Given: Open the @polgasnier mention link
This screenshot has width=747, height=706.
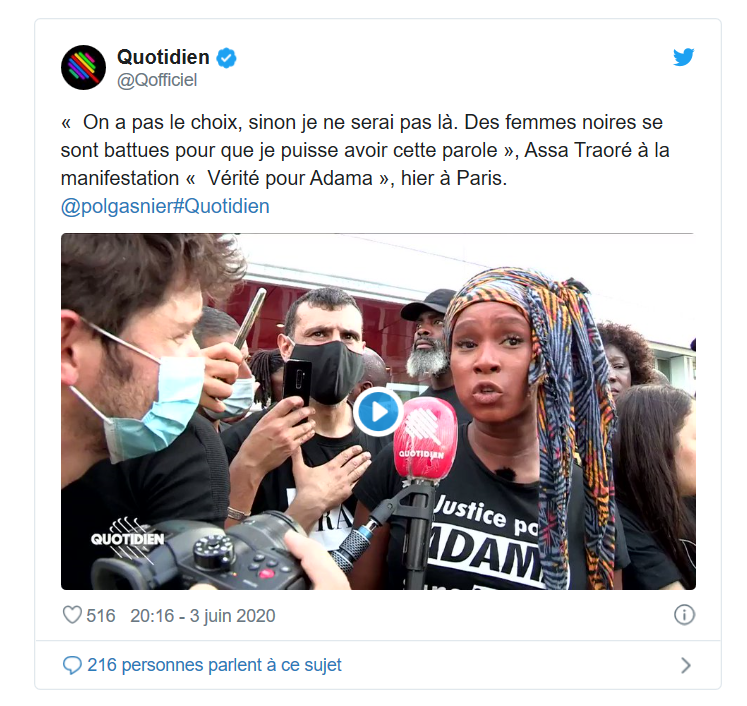Looking at the screenshot, I should tap(116, 206).
